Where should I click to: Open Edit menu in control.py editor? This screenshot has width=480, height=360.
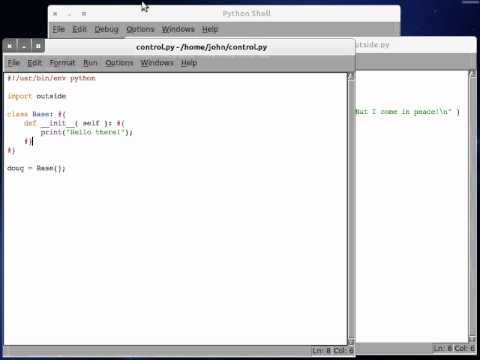click(x=35, y=63)
